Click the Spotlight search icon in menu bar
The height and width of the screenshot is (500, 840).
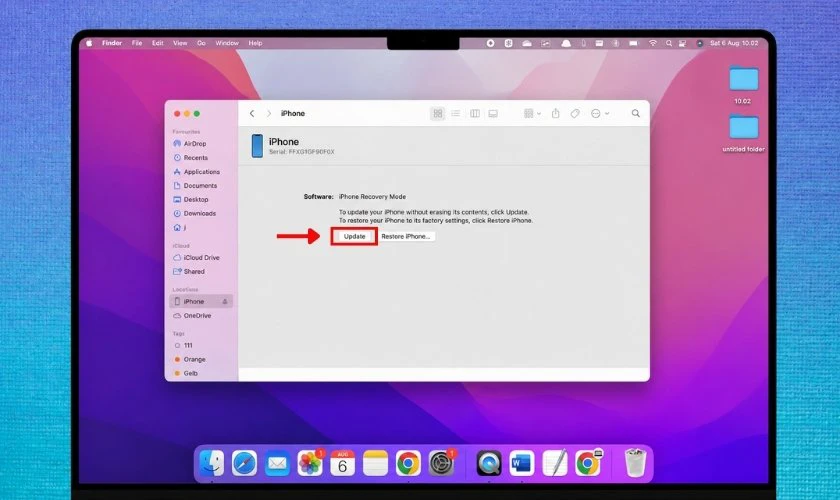coord(669,43)
